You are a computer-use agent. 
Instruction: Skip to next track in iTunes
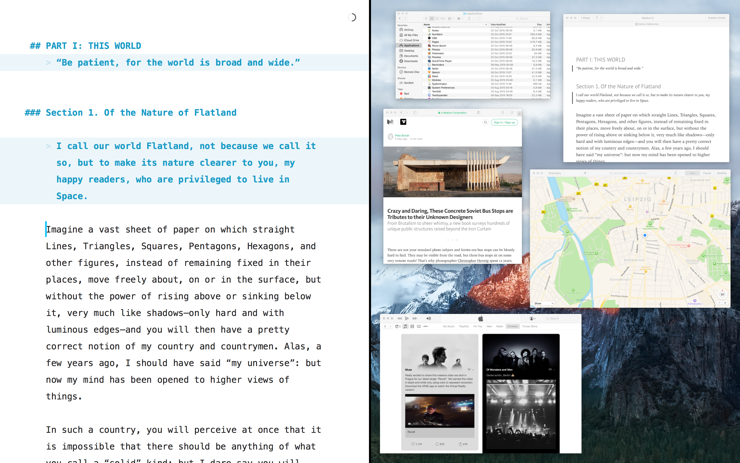point(414,319)
